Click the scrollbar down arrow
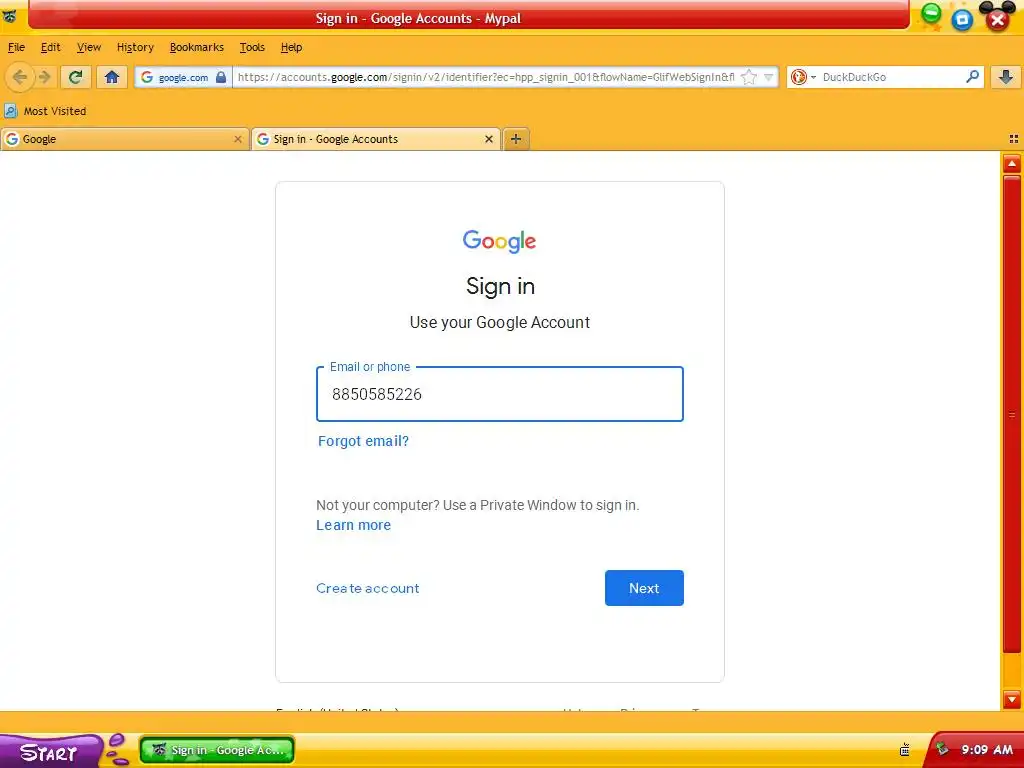This screenshot has width=1024, height=768. (x=1012, y=699)
